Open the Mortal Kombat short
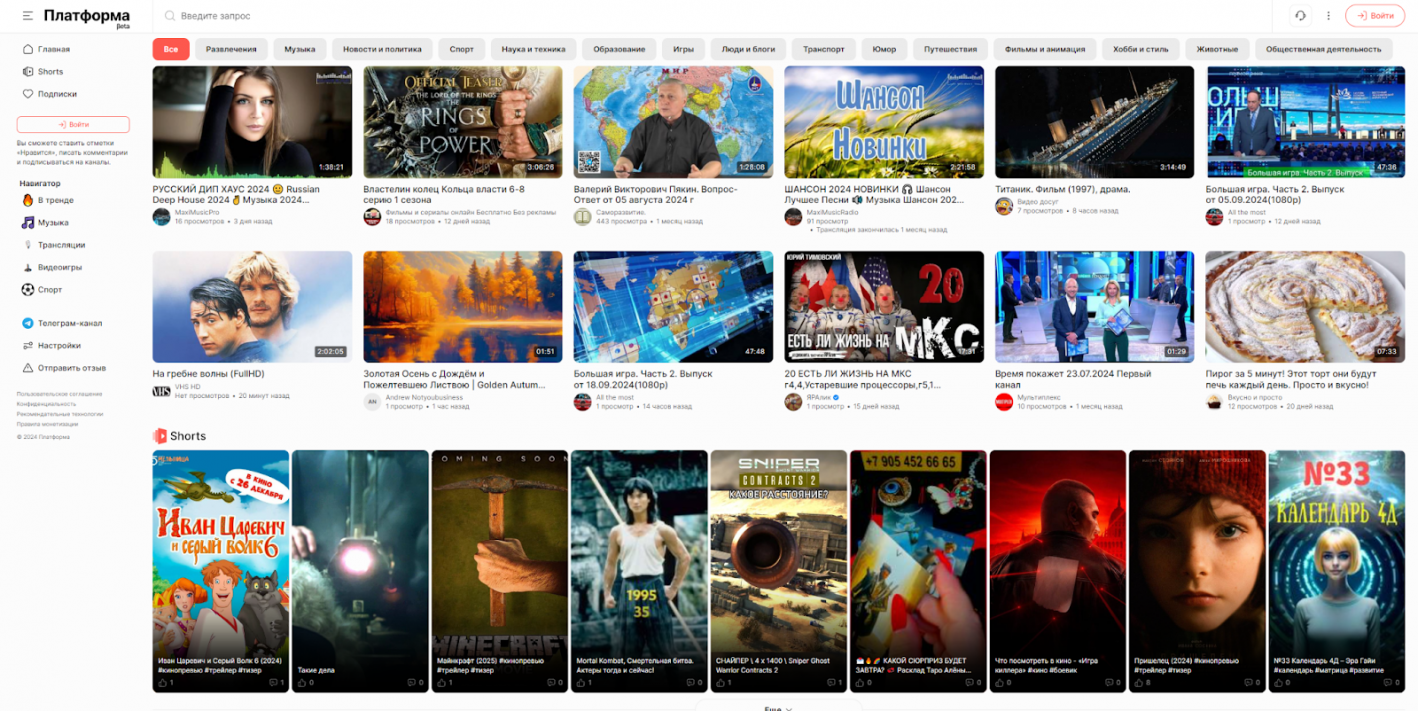Image resolution: width=1418 pixels, height=711 pixels. [639, 571]
